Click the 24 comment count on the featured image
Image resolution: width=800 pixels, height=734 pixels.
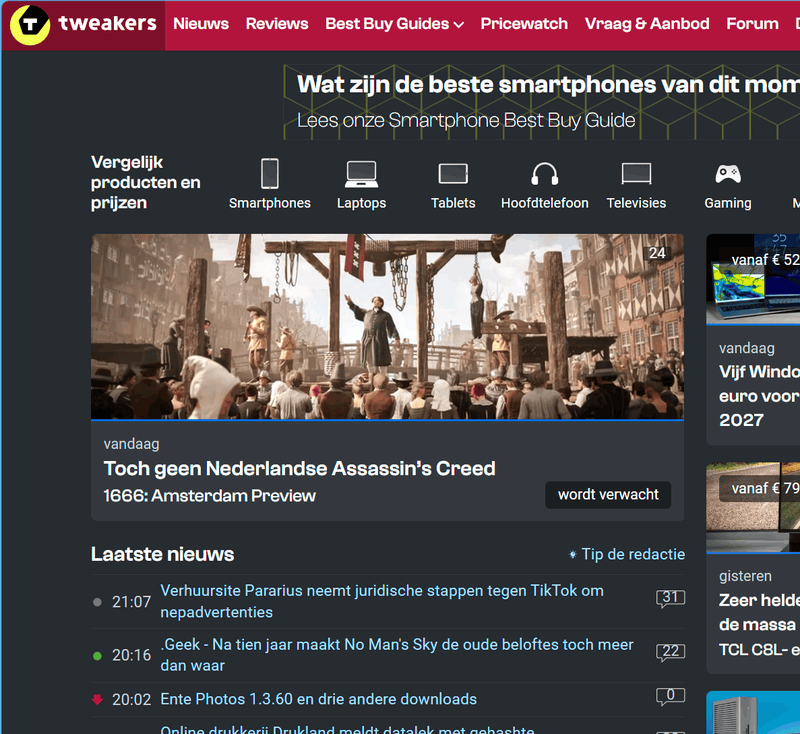(657, 253)
